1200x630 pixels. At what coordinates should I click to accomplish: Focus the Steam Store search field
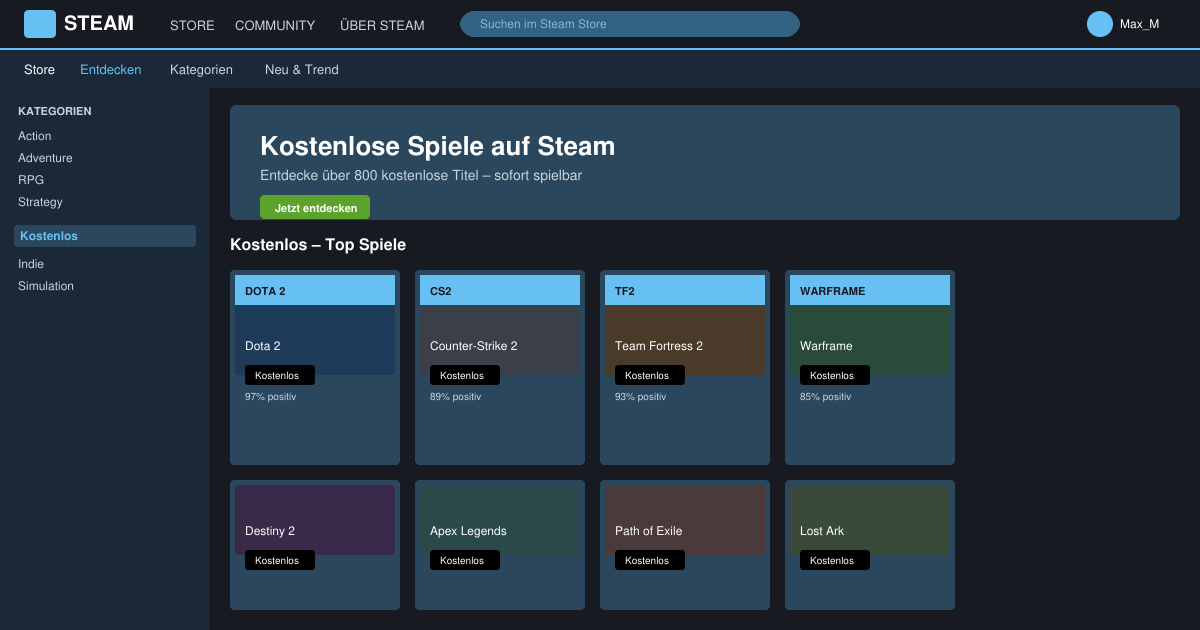(630, 24)
